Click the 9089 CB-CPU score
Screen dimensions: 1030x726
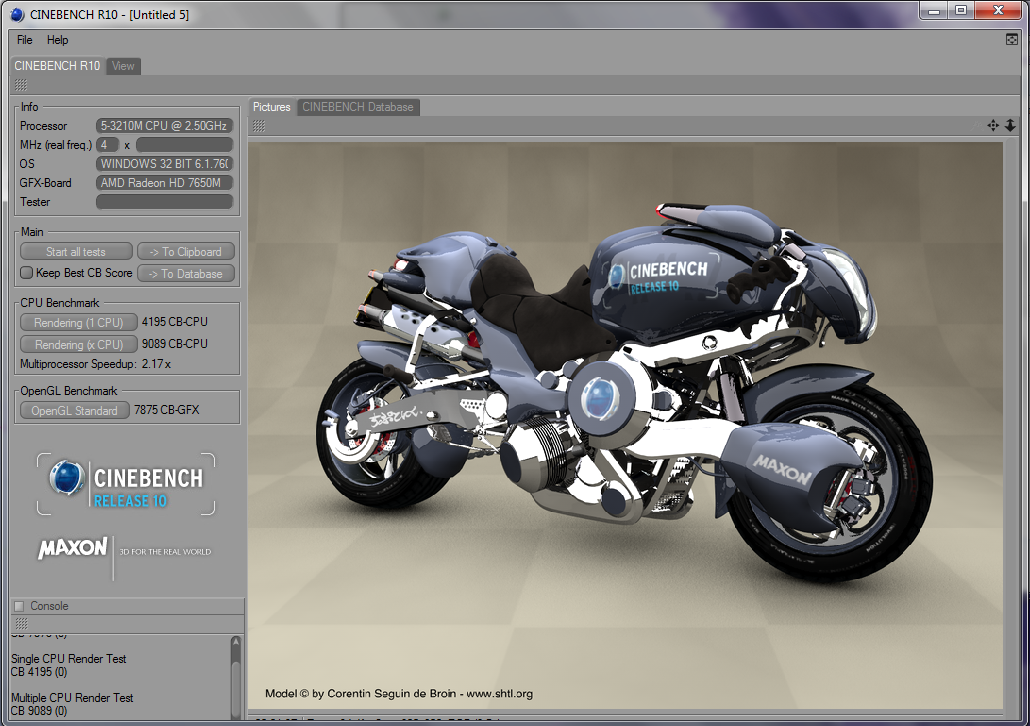click(175, 344)
